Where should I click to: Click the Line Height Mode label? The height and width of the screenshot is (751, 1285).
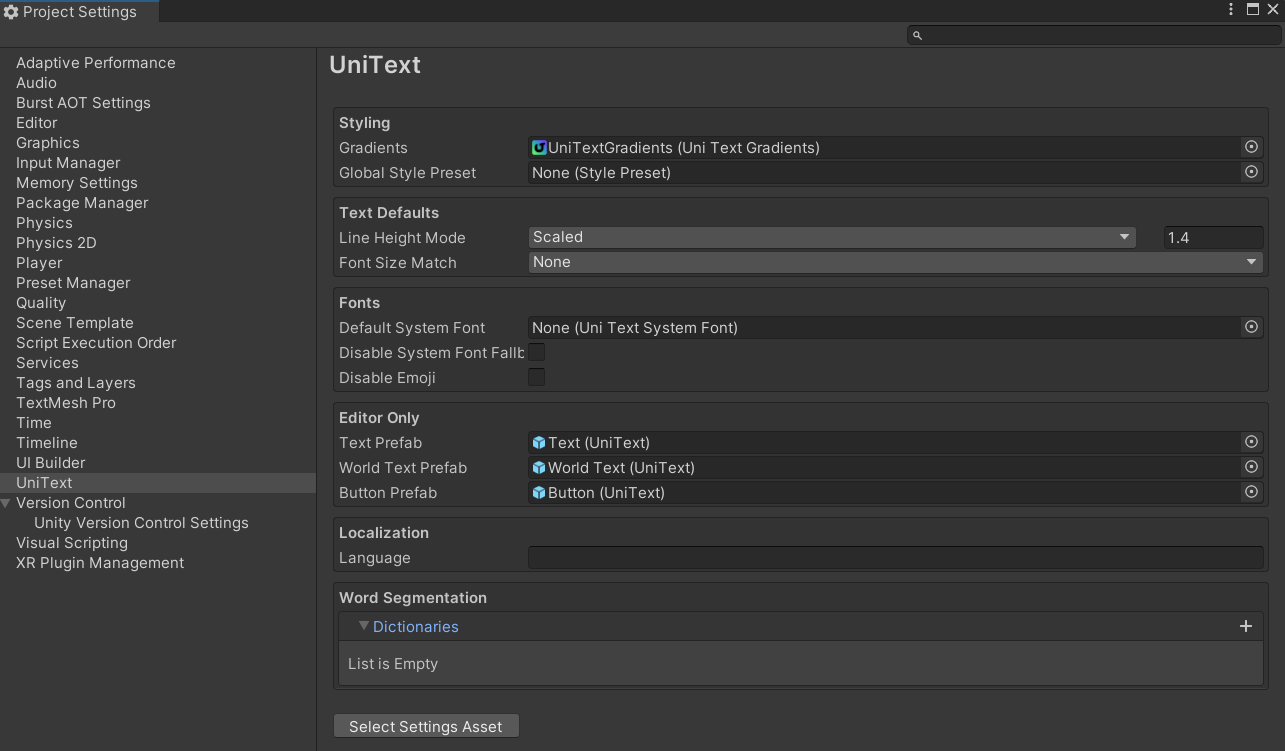402,238
